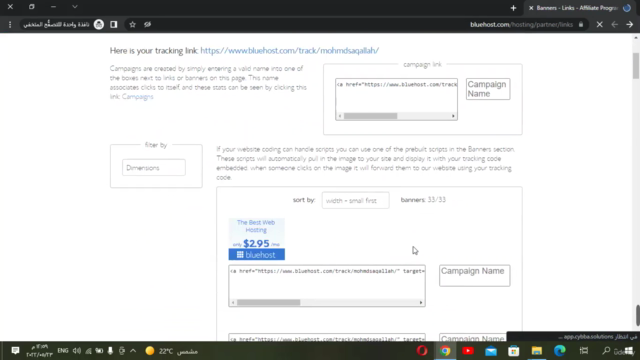Click the right-pointing navigation arrow
This screenshot has width=640, height=360.
tap(630, 24)
